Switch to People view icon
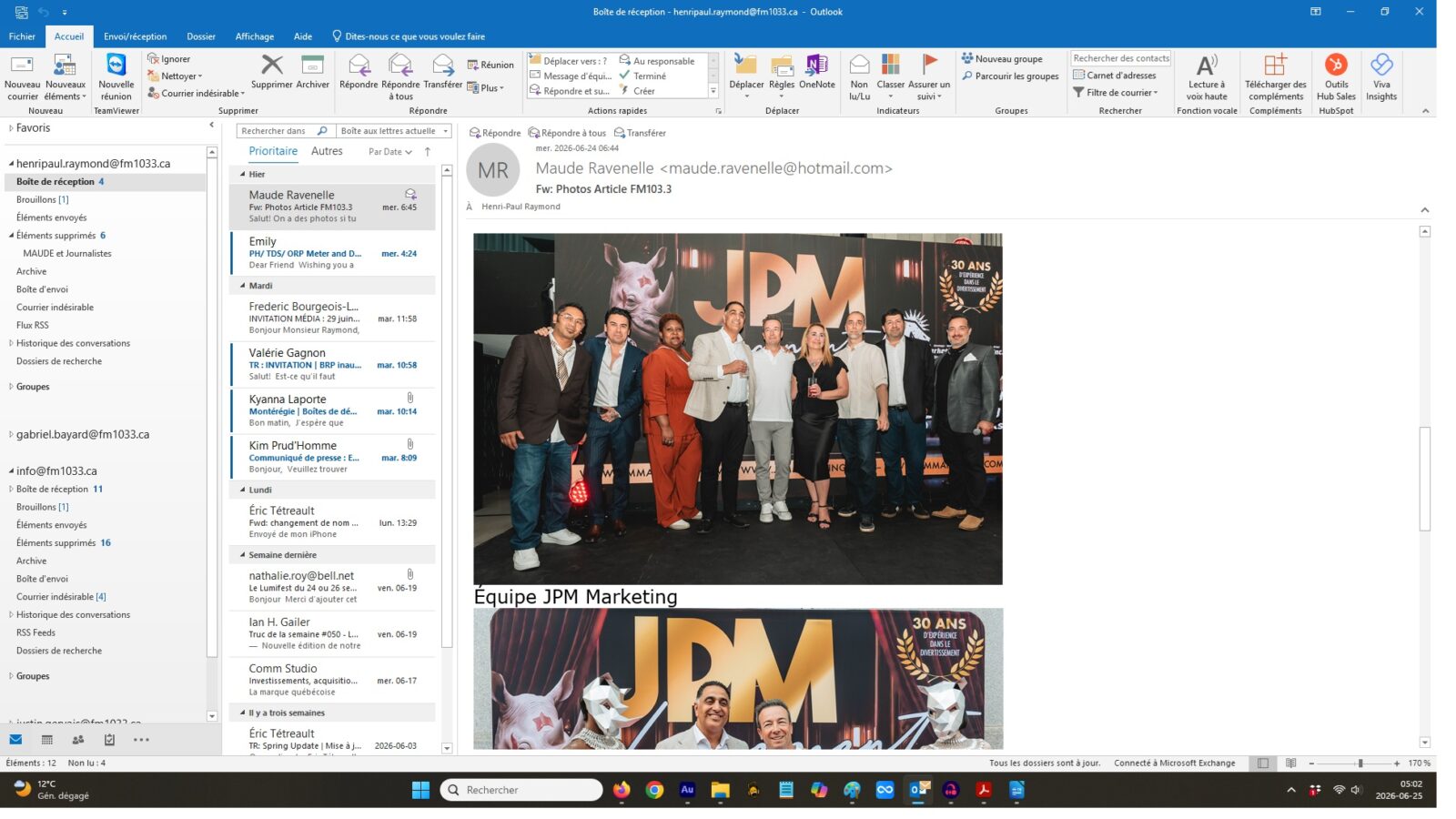 click(78, 740)
